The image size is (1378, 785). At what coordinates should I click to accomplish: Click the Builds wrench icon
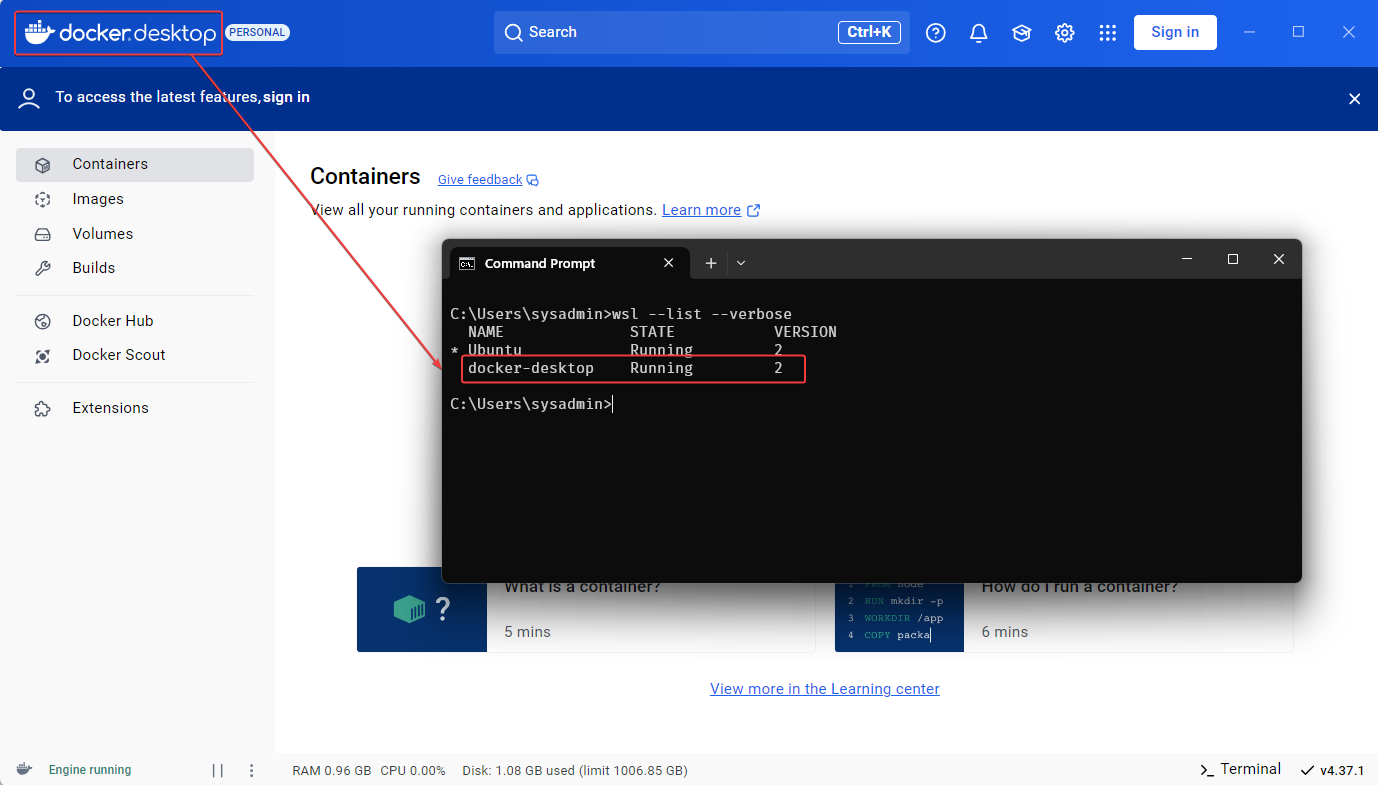pos(42,268)
